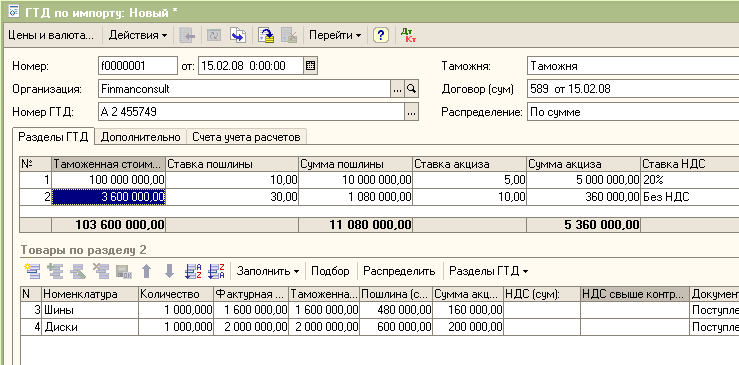Click the delete row icon in goods toolbar
This screenshot has width=739, height=365.
pyautogui.click(x=101, y=271)
